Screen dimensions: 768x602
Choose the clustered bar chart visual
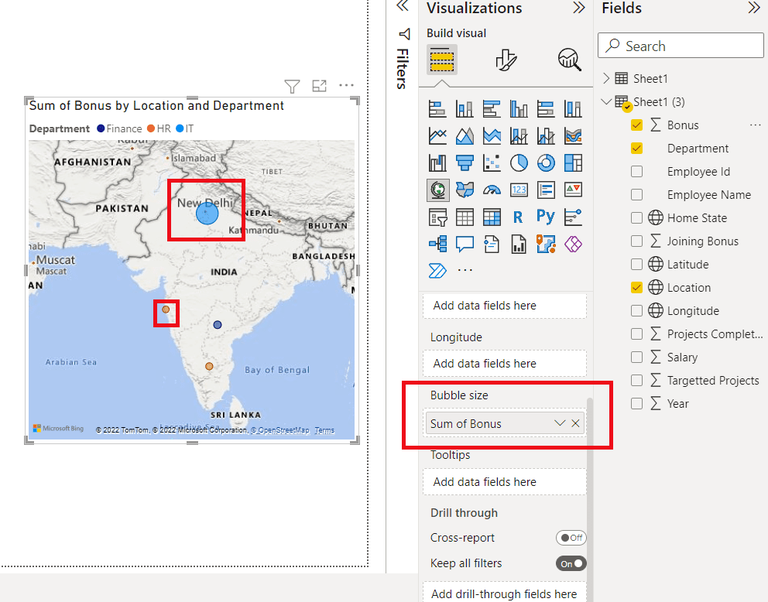pos(492,108)
